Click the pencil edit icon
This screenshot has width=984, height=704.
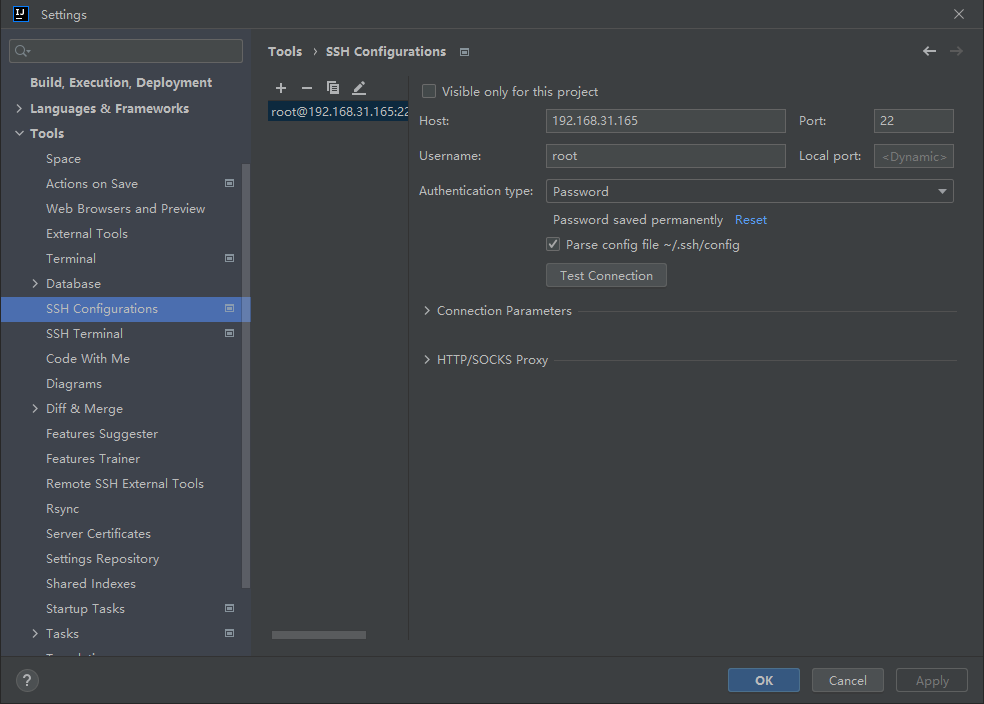(359, 88)
